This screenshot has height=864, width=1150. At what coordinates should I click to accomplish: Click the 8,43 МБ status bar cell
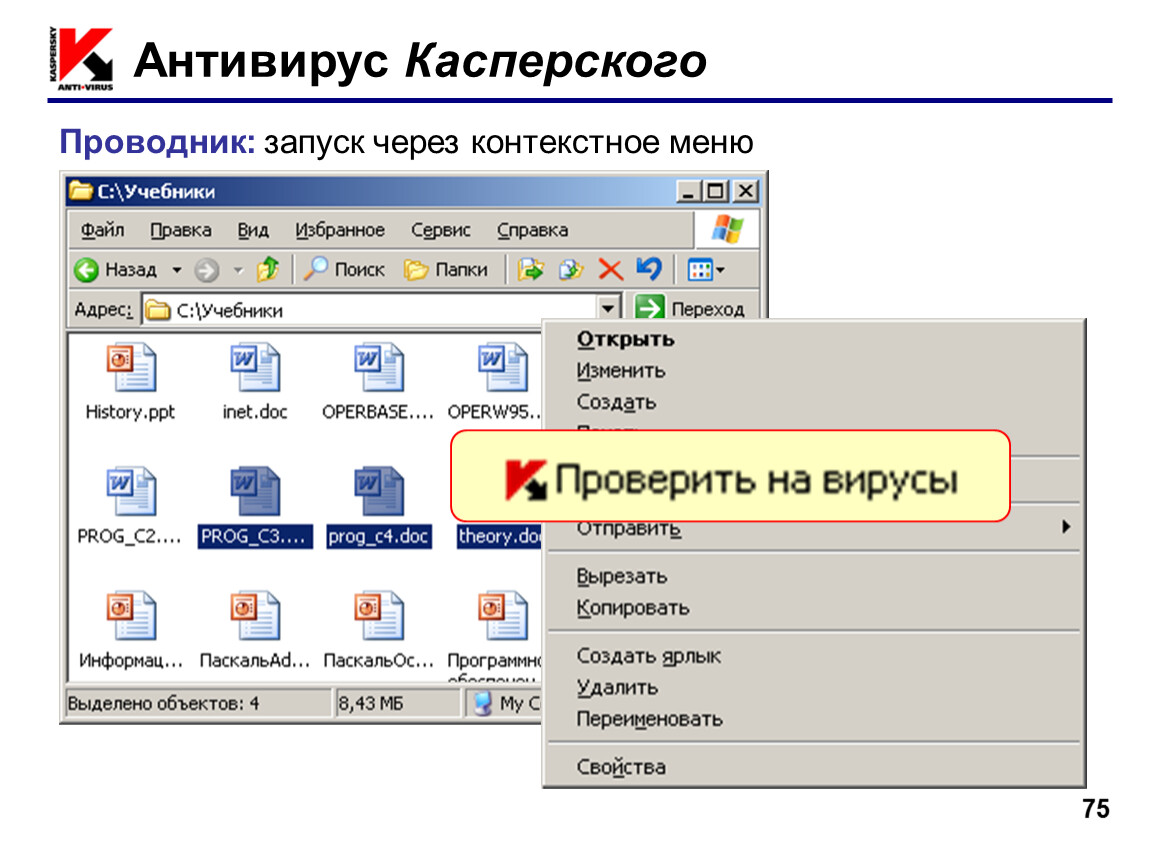click(397, 703)
